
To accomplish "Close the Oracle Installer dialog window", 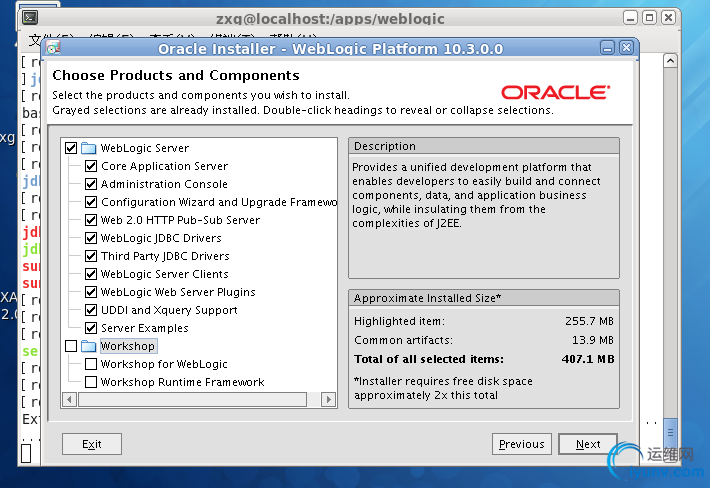I will 626,47.
